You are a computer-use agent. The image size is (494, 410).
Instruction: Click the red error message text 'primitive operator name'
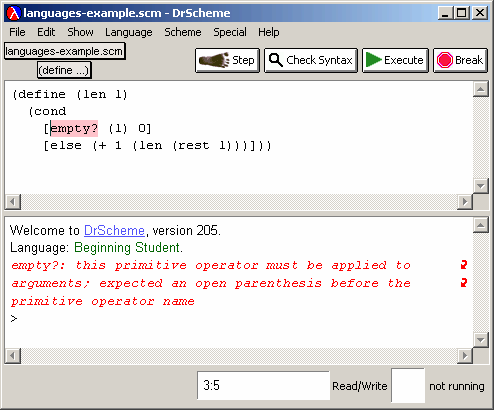coord(103,301)
